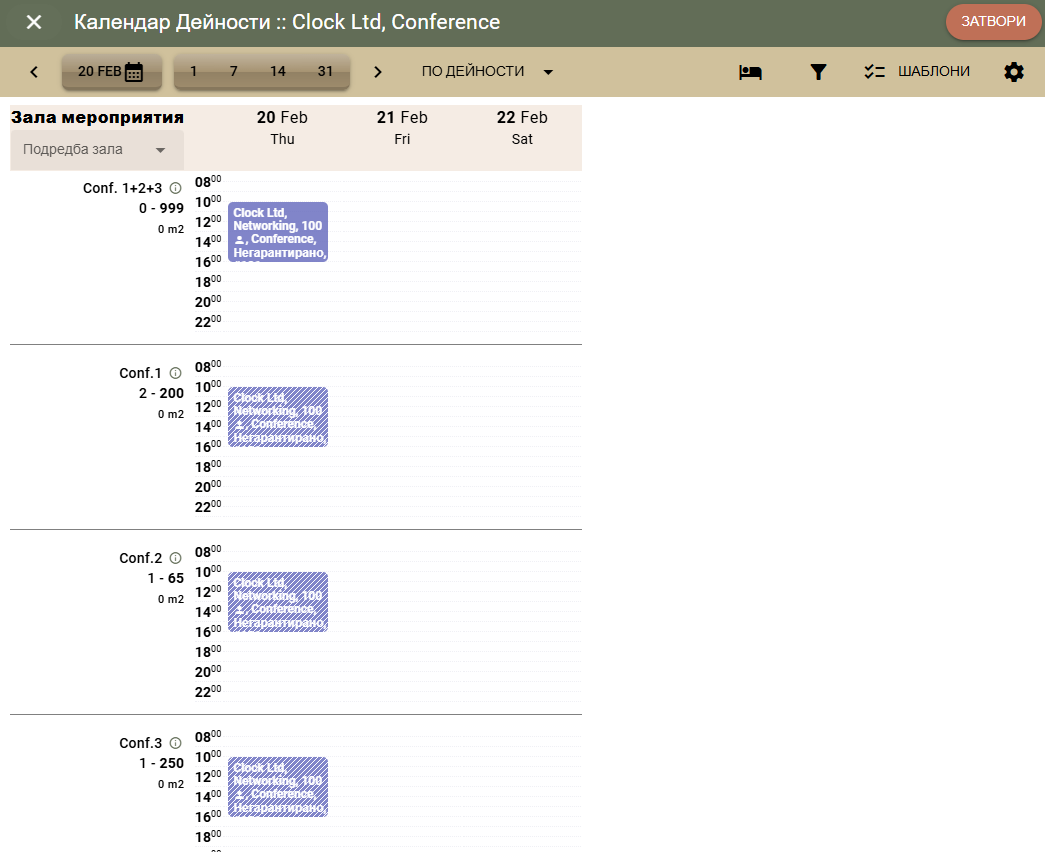
Task: Click the ЗАТВОРИ button
Action: tap(993, 22)
